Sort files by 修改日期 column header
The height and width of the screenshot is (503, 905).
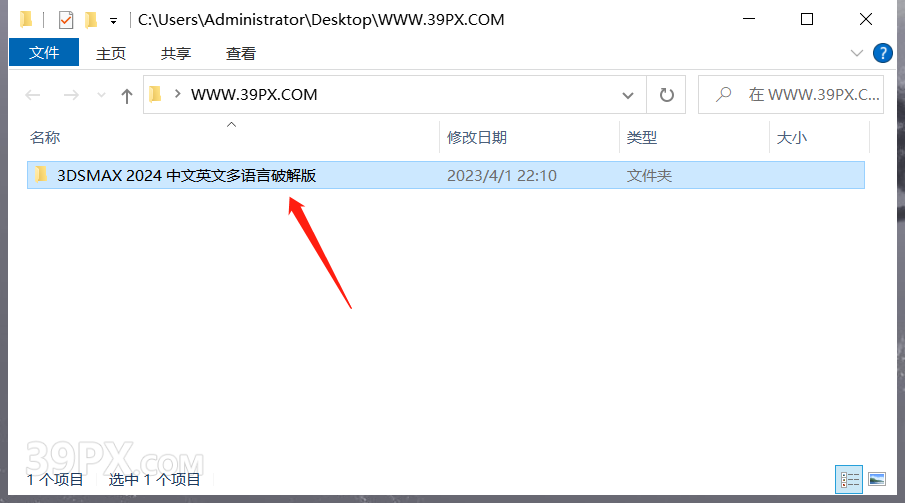click(x=477, y=137)
